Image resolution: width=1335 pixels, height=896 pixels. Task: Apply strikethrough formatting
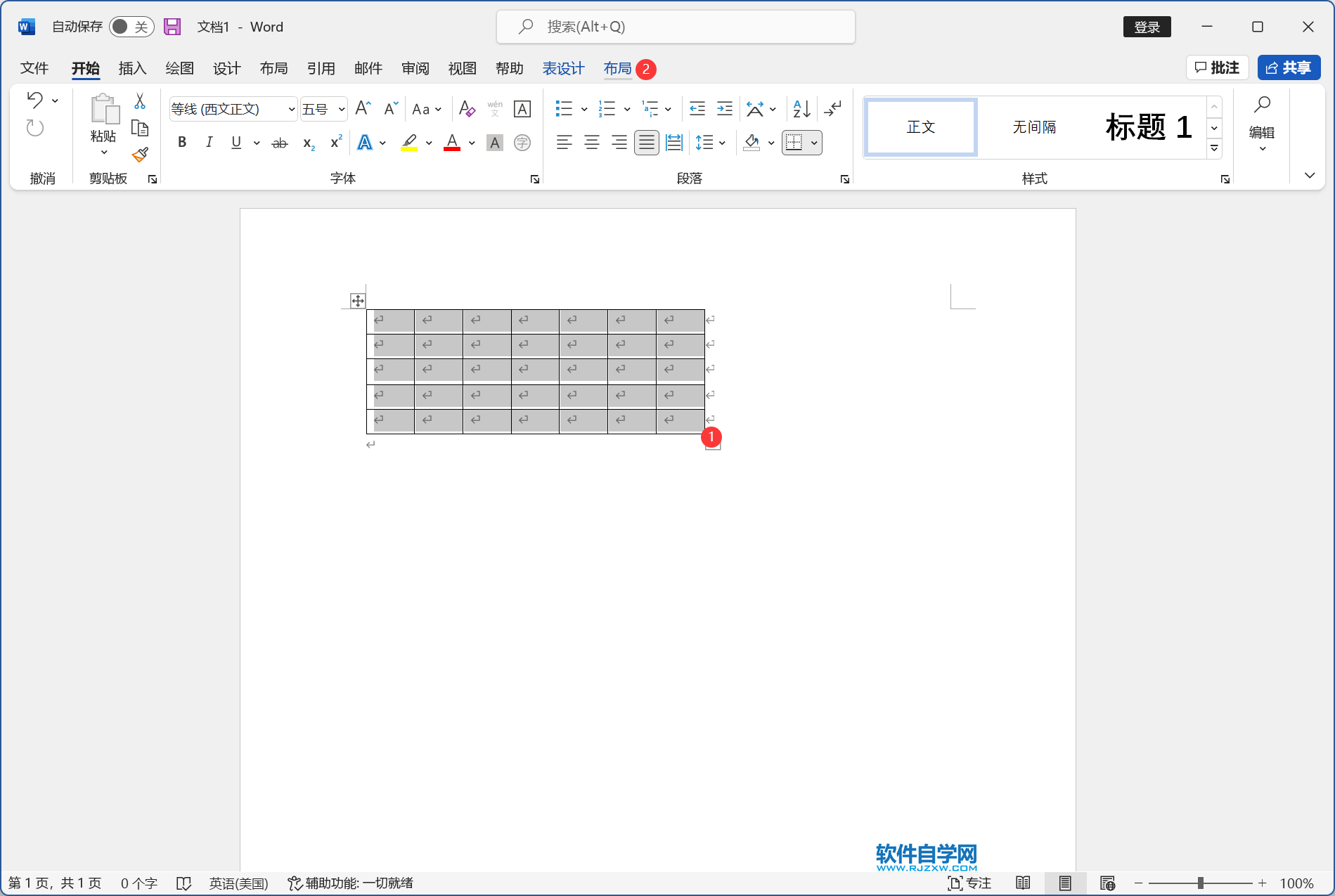point(279,143)
